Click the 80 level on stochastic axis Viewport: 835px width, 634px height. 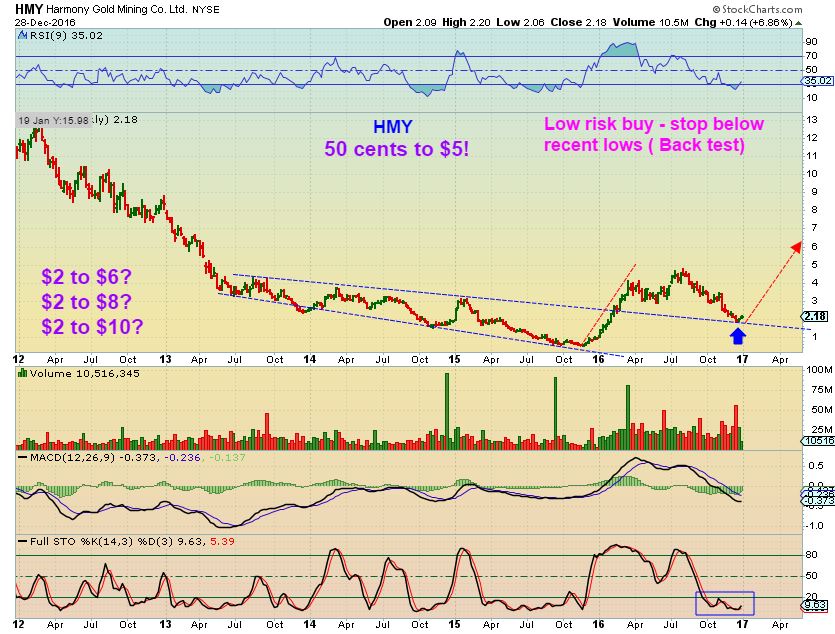point(811,555)
